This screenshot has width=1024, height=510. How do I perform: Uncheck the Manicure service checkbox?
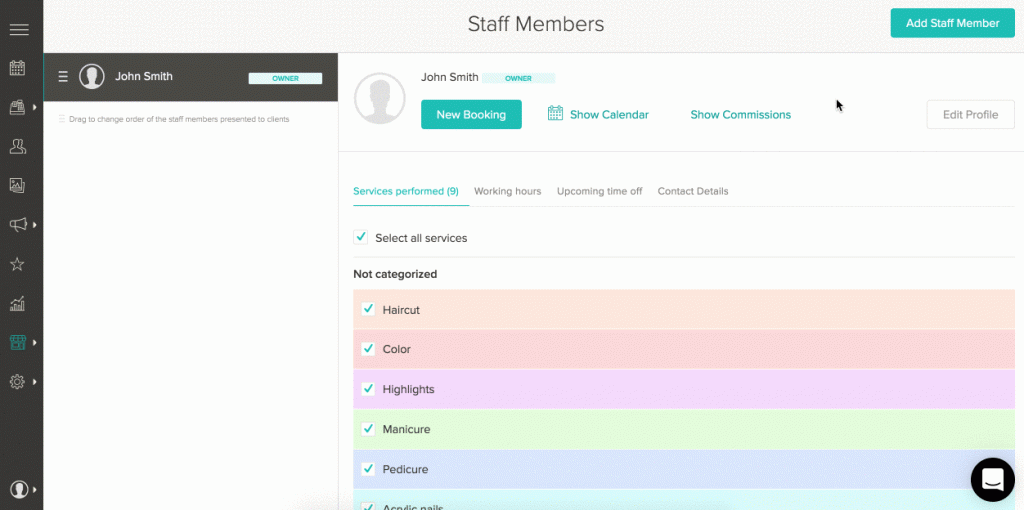pos(368,429)
